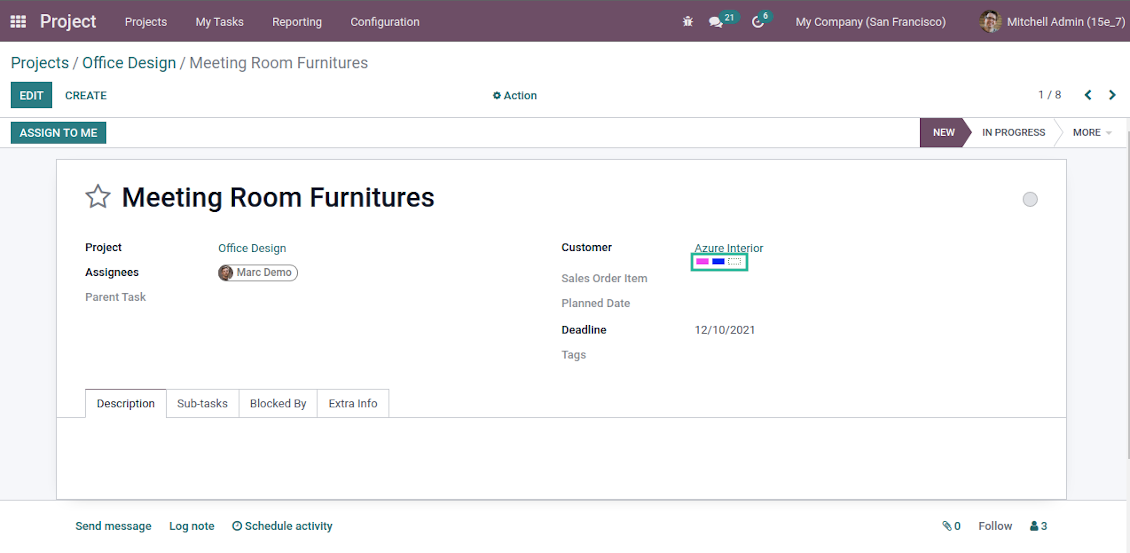Switch to the Sub-tasks tab

click(202, 403)
